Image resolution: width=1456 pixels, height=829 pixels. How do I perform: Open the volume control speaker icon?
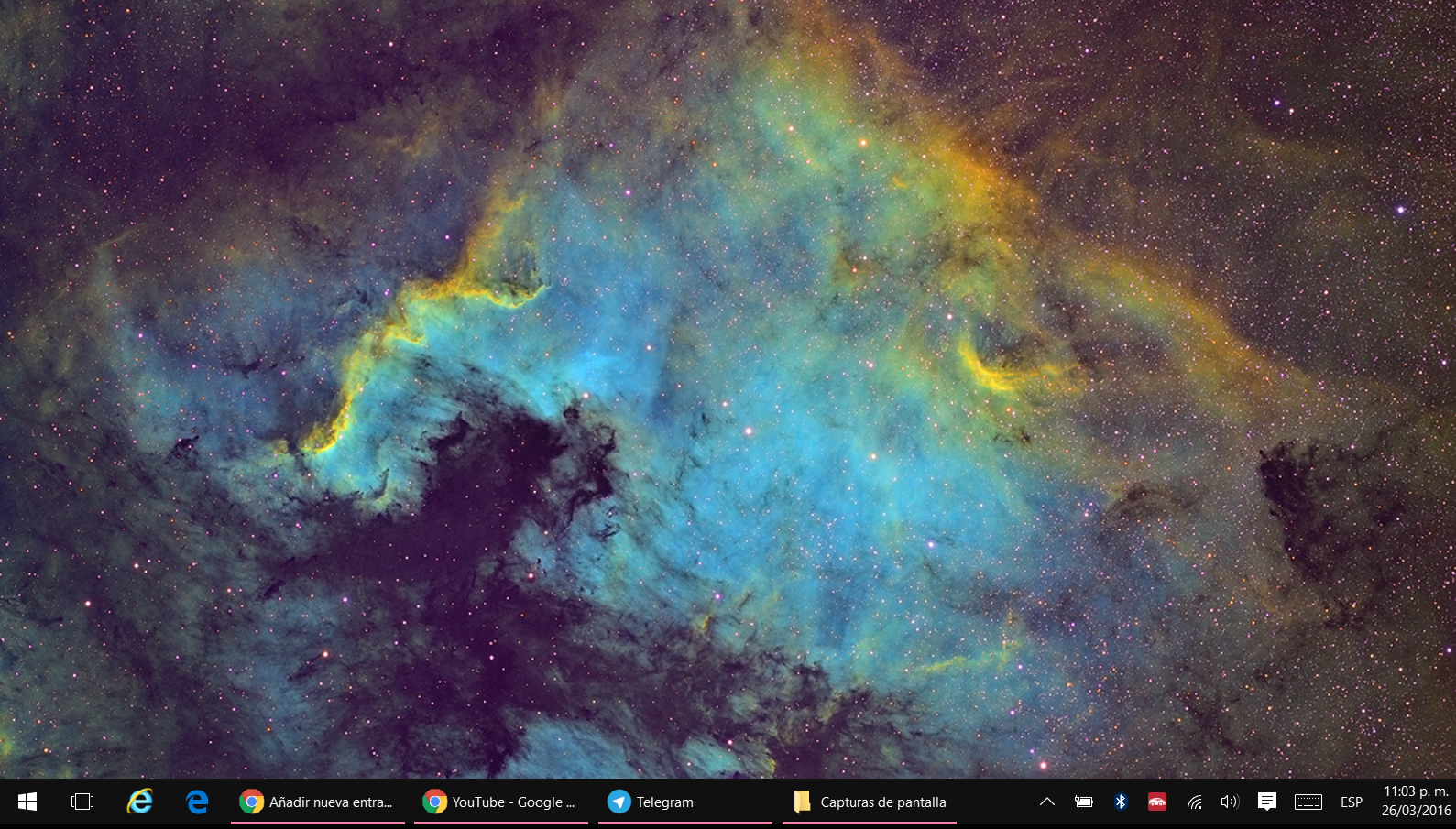click(x=1230, y=802)
